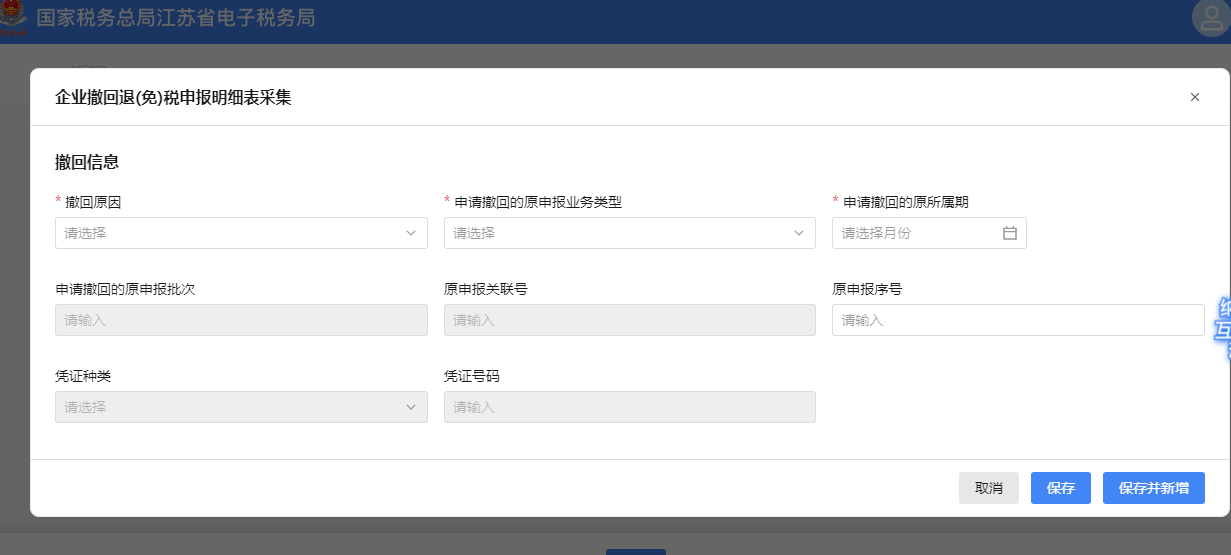Expand the 申请撤回的原申报业务类型 select box
This screenshot has width=1231, height=555.
pos(620,233)
